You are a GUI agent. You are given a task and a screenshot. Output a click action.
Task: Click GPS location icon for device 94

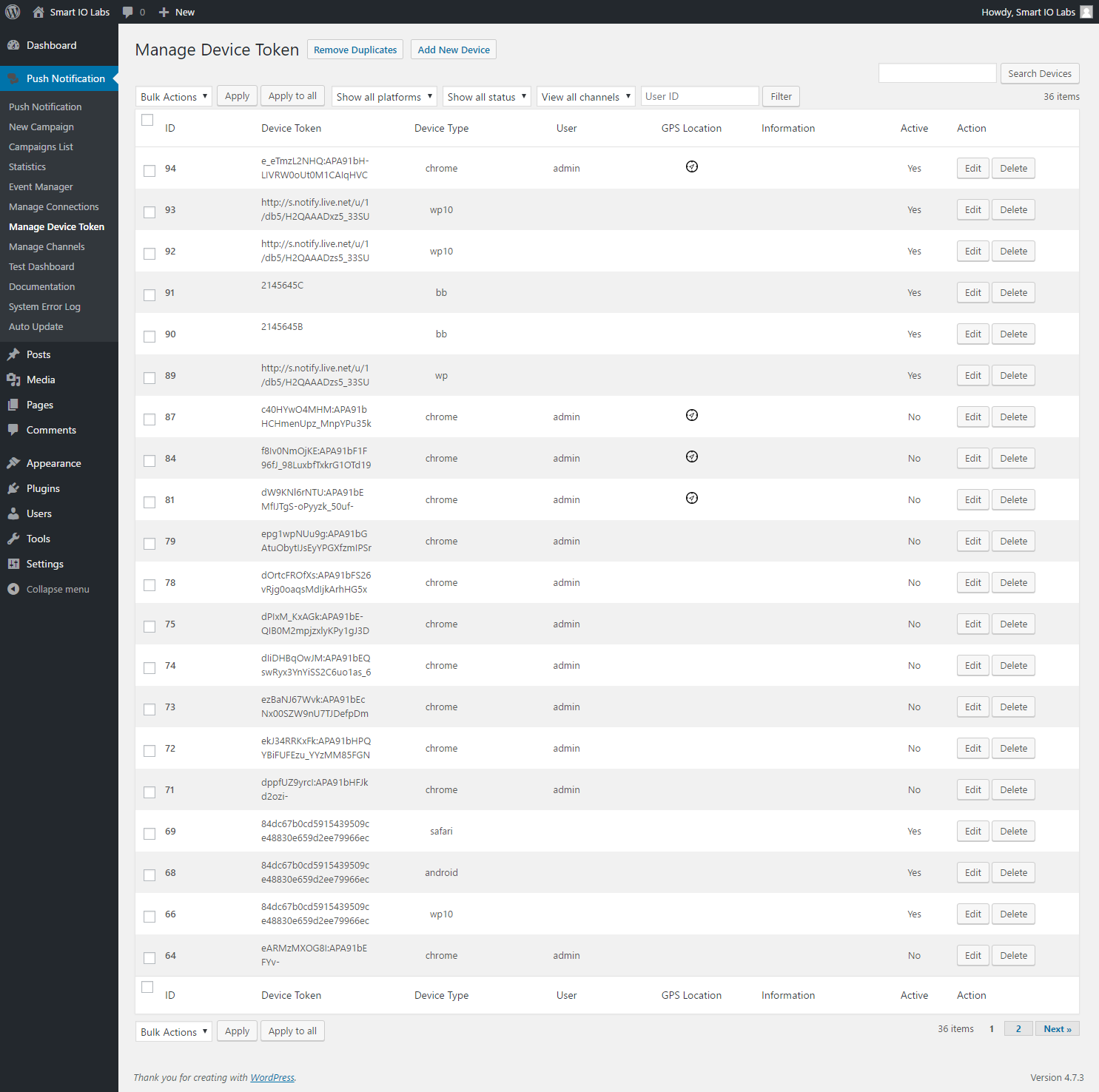point(691,166)
